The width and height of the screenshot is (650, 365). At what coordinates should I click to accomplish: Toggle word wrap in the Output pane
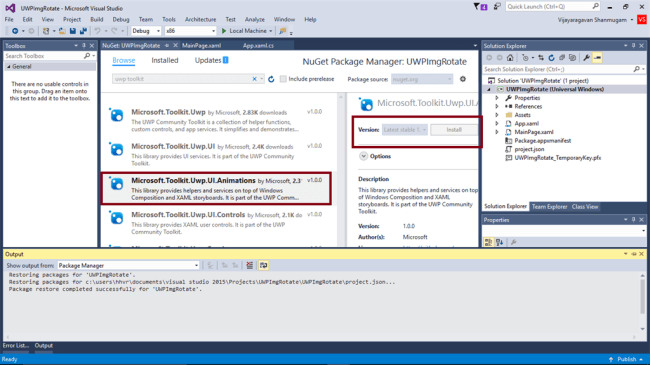pos(264,265)
